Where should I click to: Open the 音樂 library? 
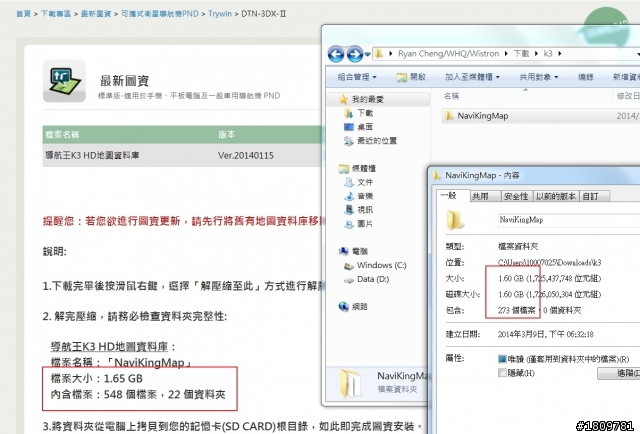[359, 196]
